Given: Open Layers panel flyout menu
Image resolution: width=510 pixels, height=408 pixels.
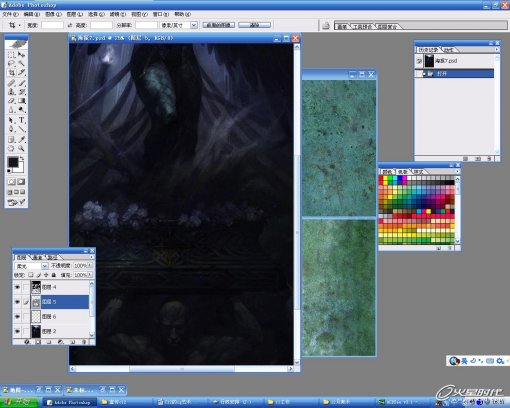Looking at the screenshot, I should coord(92,257).
